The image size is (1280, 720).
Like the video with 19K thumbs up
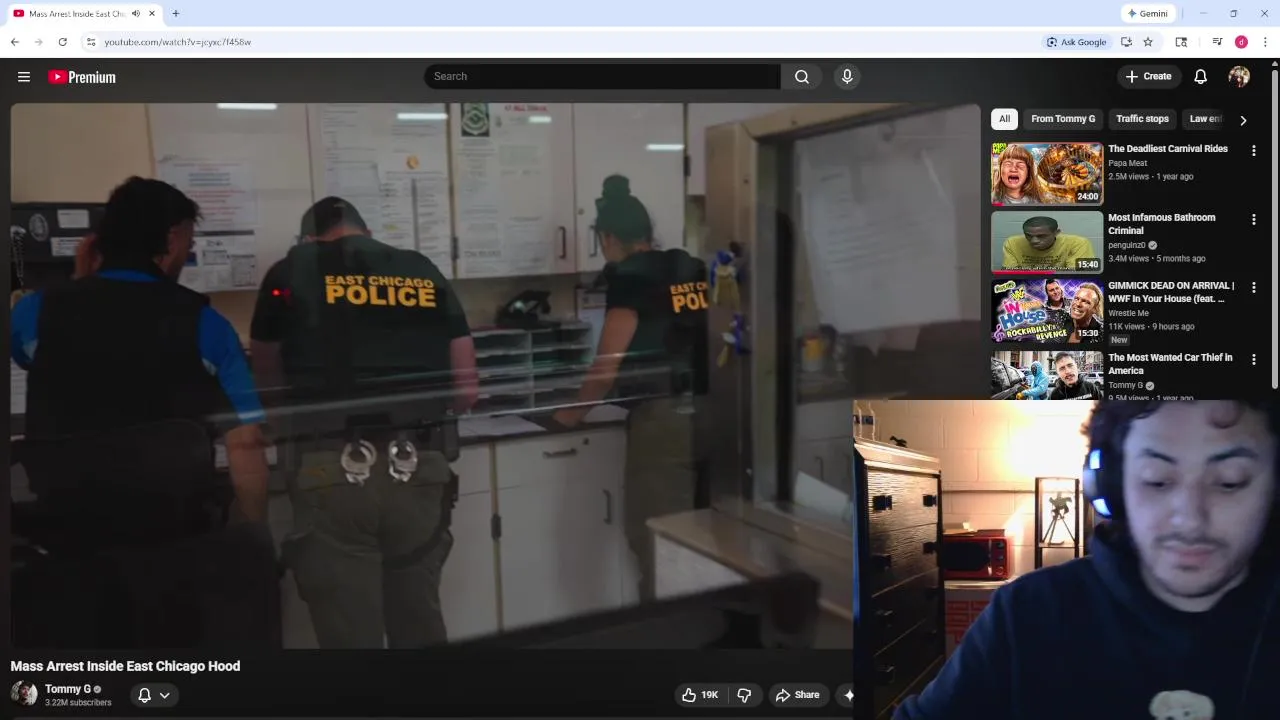tap(700, 695)
